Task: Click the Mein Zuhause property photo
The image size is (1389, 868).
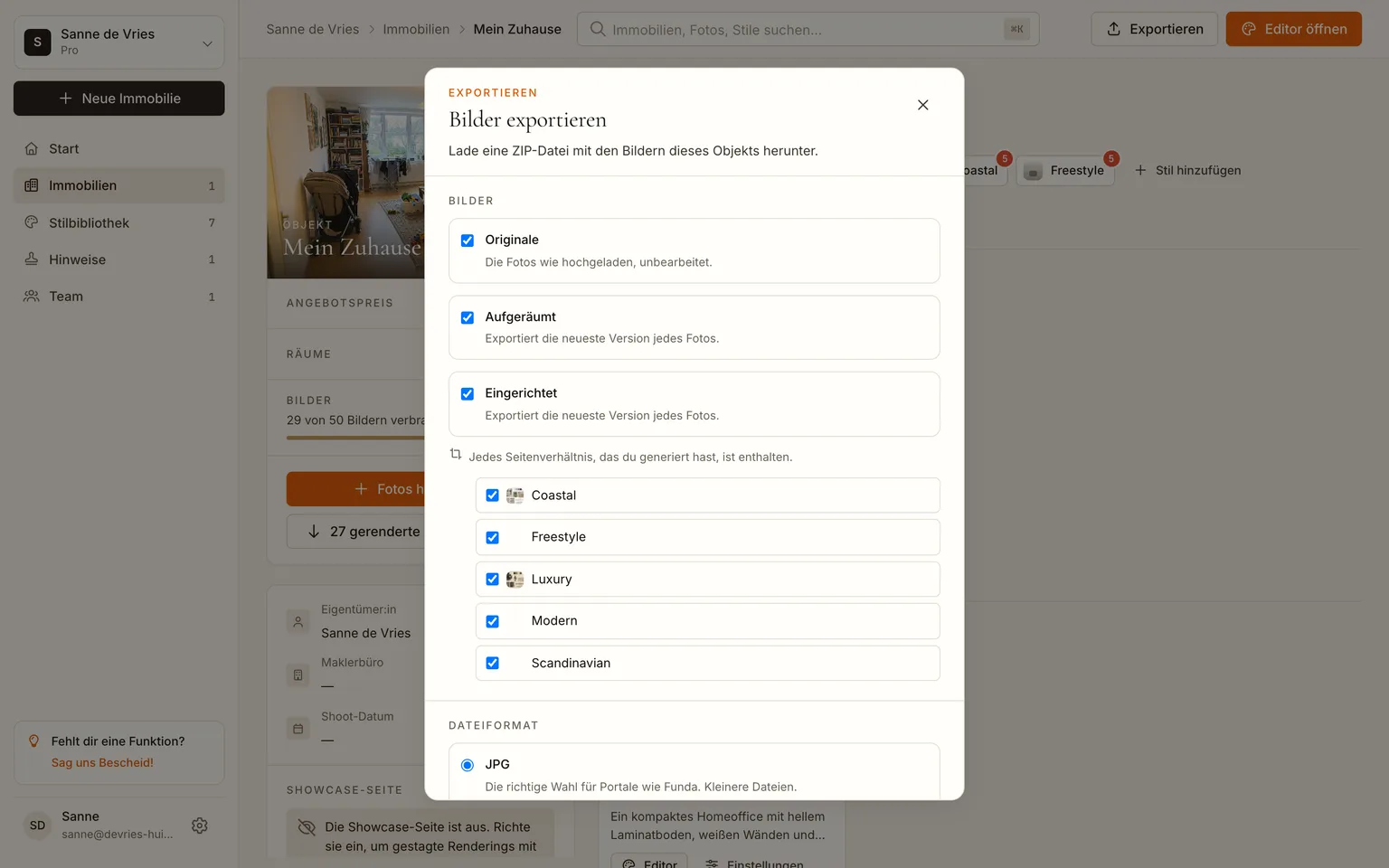Action: pyautogui.click(x=346, y=183)
